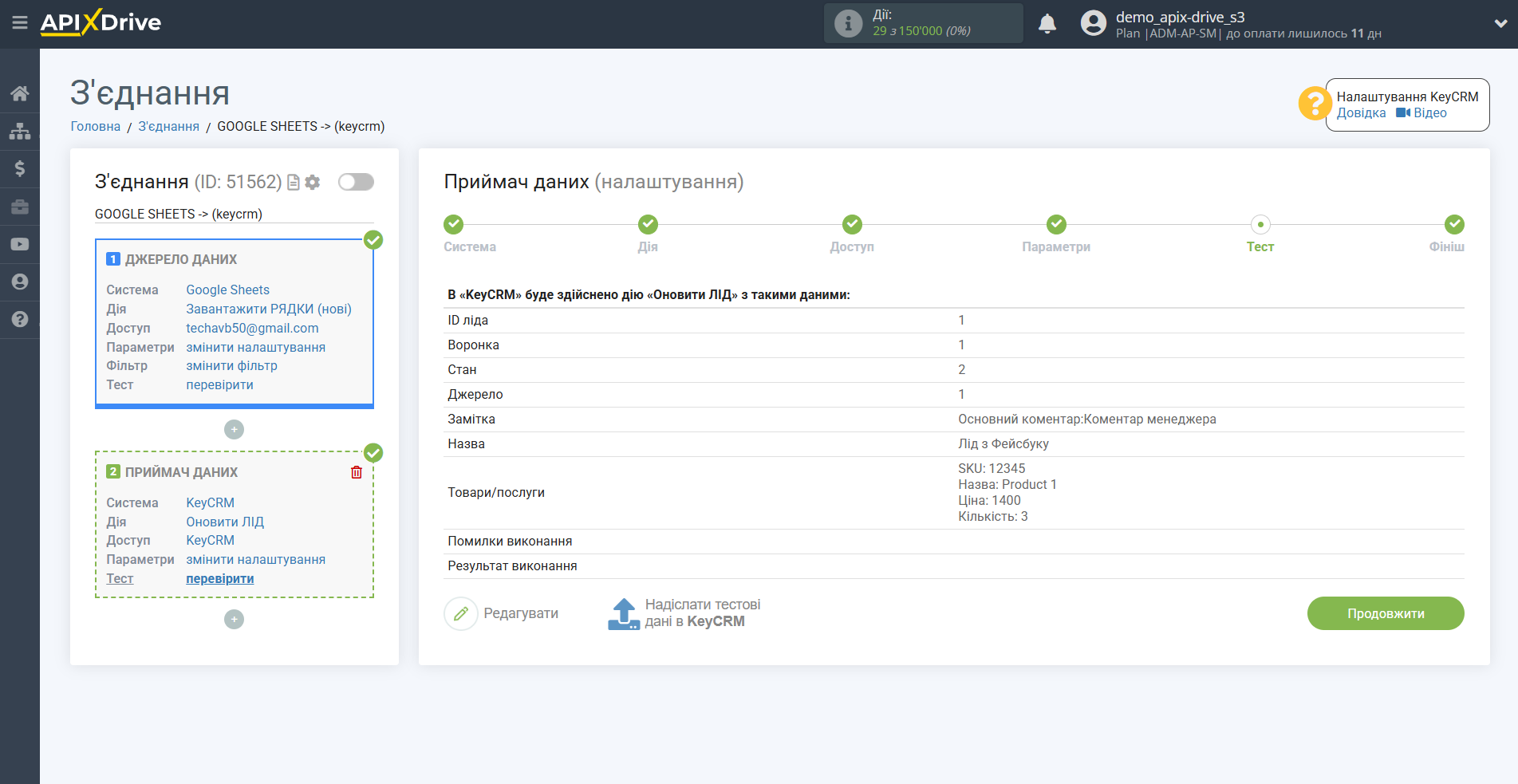
Task: Click the yellow help question mark icon
Action: pos(1315,104)
